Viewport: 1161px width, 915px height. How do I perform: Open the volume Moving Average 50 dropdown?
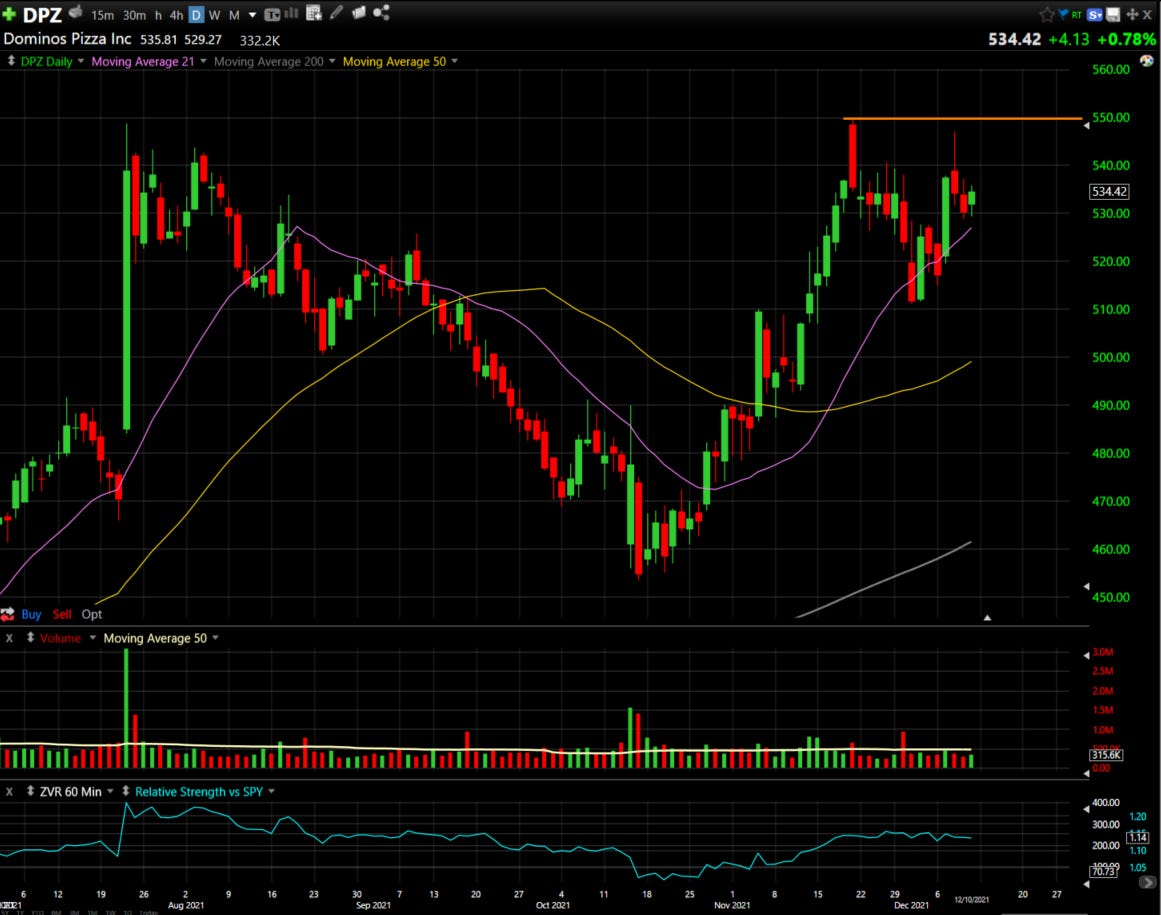point(215,638)
